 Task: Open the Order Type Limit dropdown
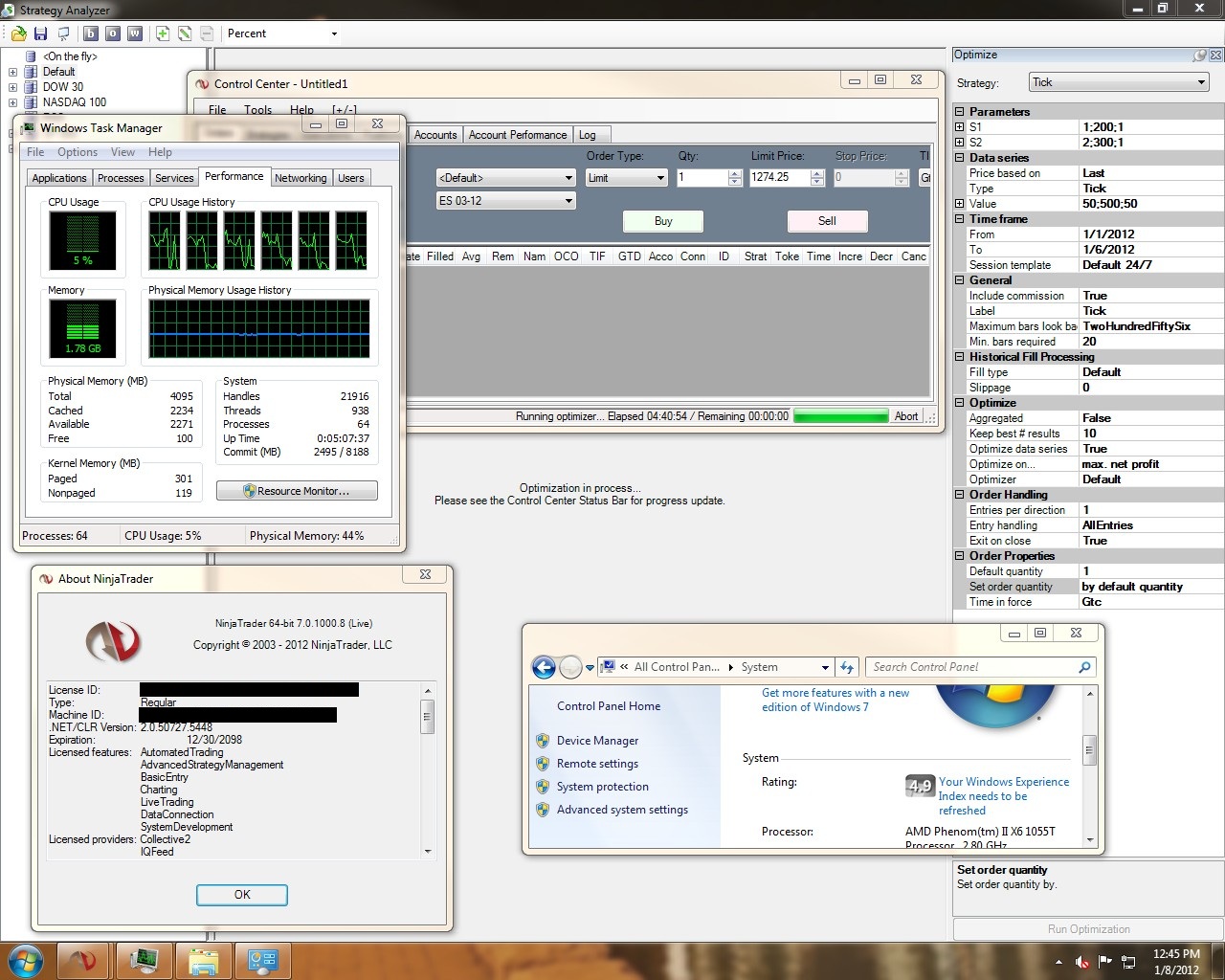tap(627, 178)
